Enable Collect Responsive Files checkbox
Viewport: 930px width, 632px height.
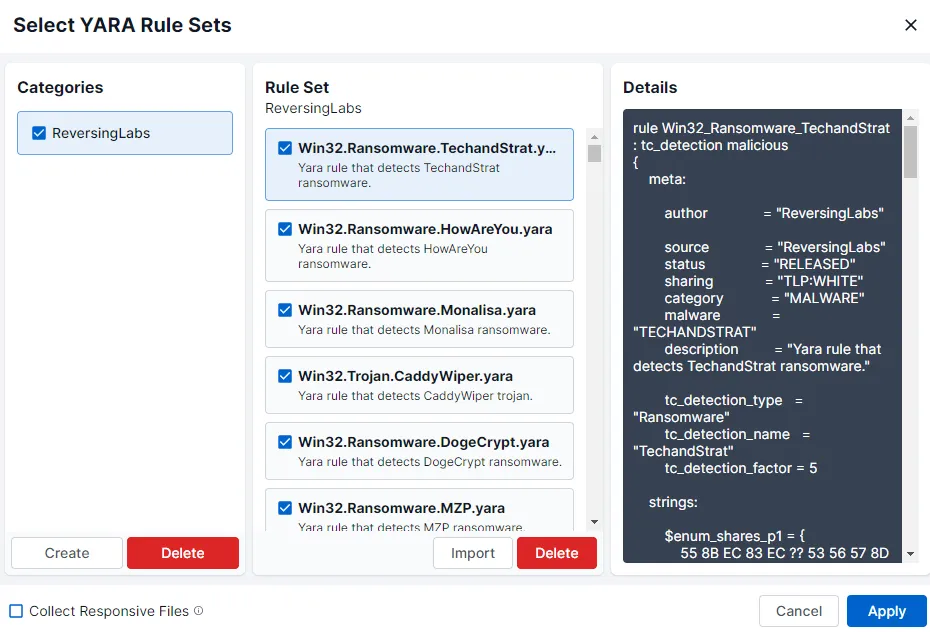pos(16,611)
